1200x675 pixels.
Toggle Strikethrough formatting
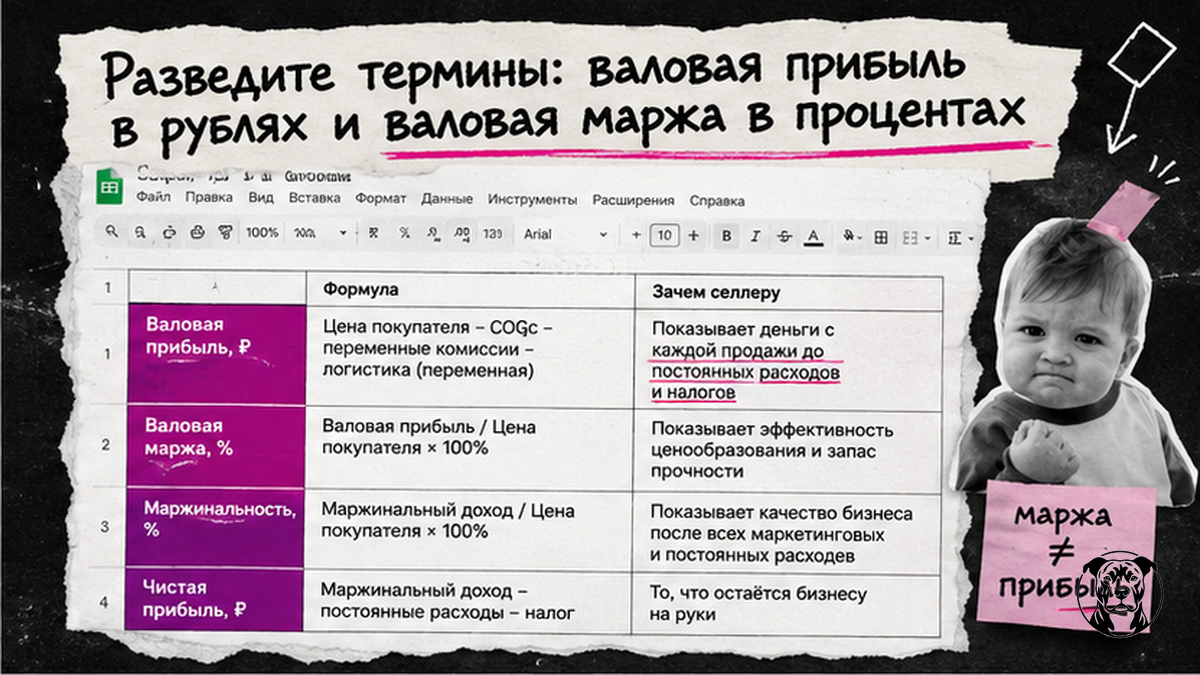coord(784,237)
